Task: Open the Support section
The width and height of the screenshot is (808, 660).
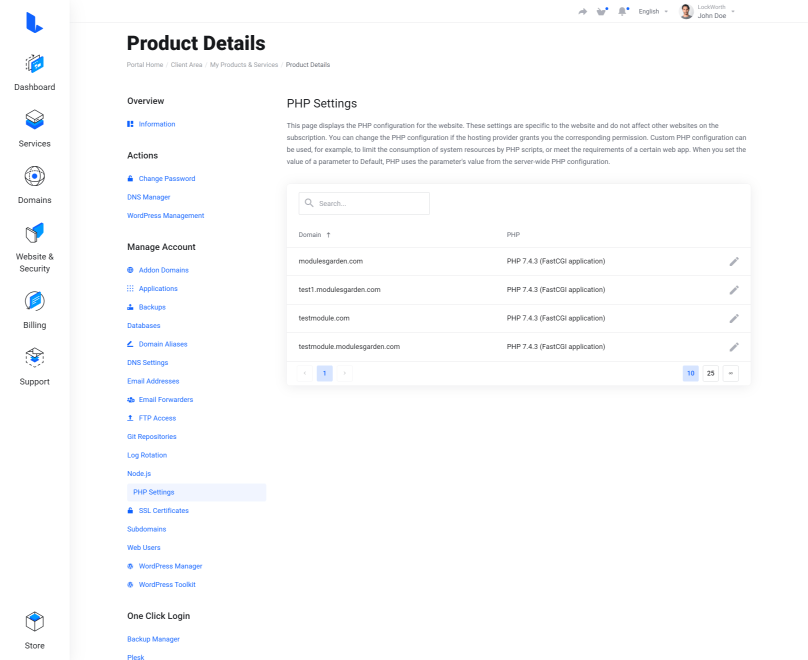Action: [35, 367]
